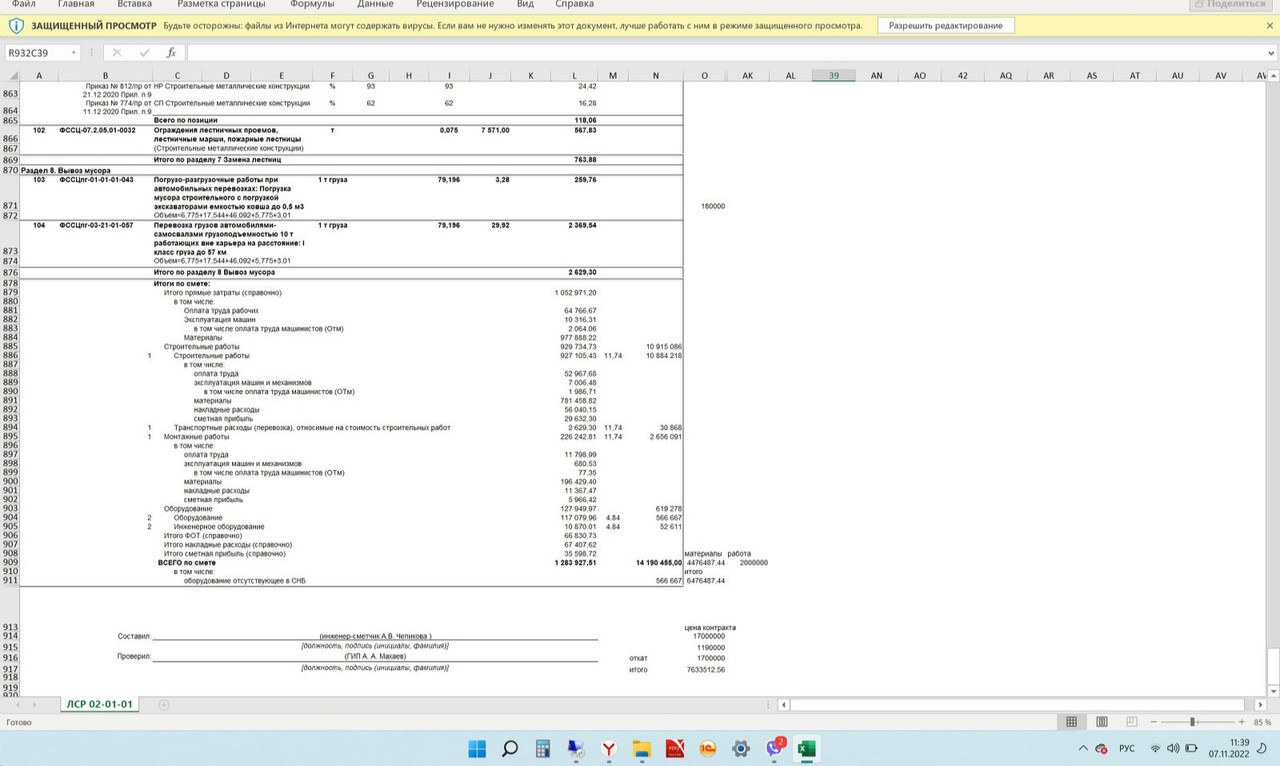Select the highlighted column header 39
The height and width of the screenshot is (766, 1280).
(x=833, y=76)
